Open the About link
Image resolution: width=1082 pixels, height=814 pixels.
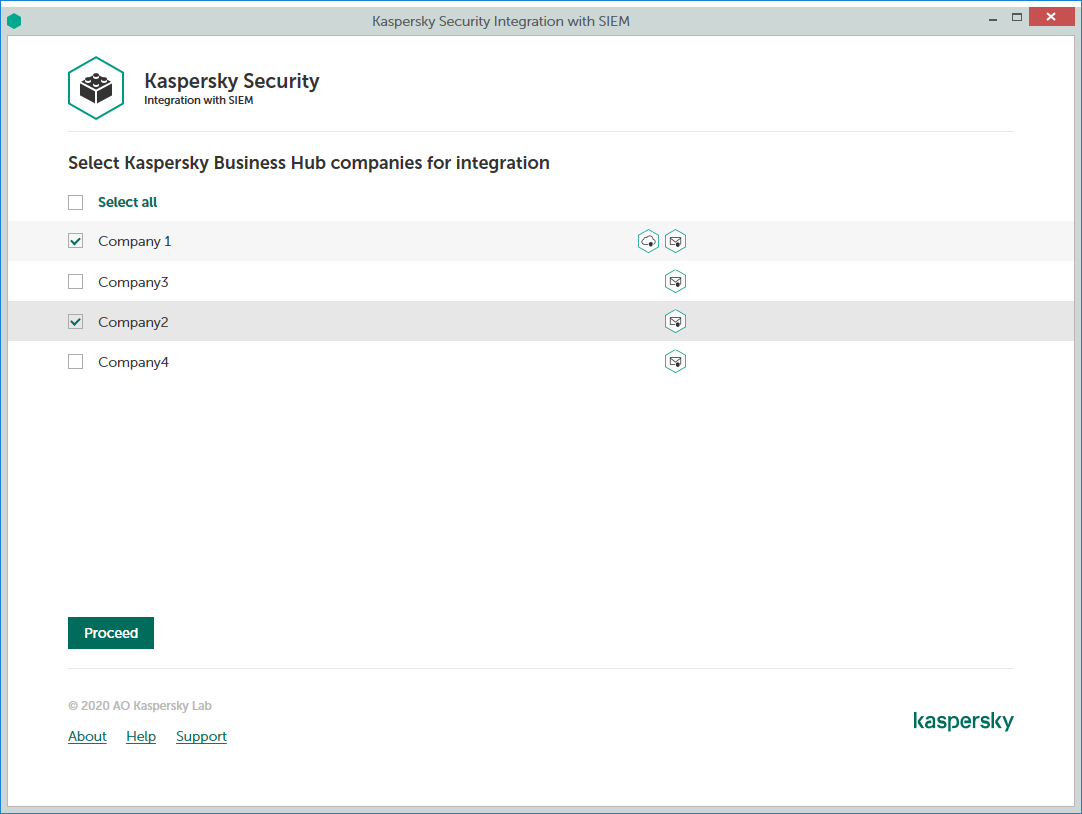87,736
